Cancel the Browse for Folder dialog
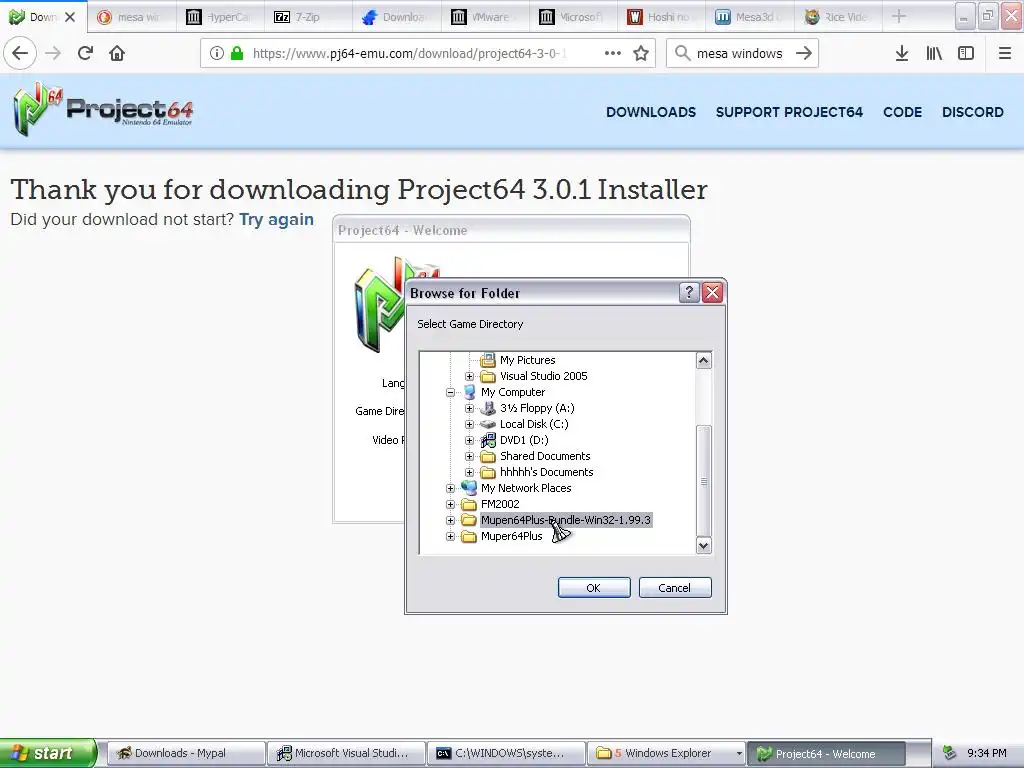 pyautogui.click(x=675, y=588)
